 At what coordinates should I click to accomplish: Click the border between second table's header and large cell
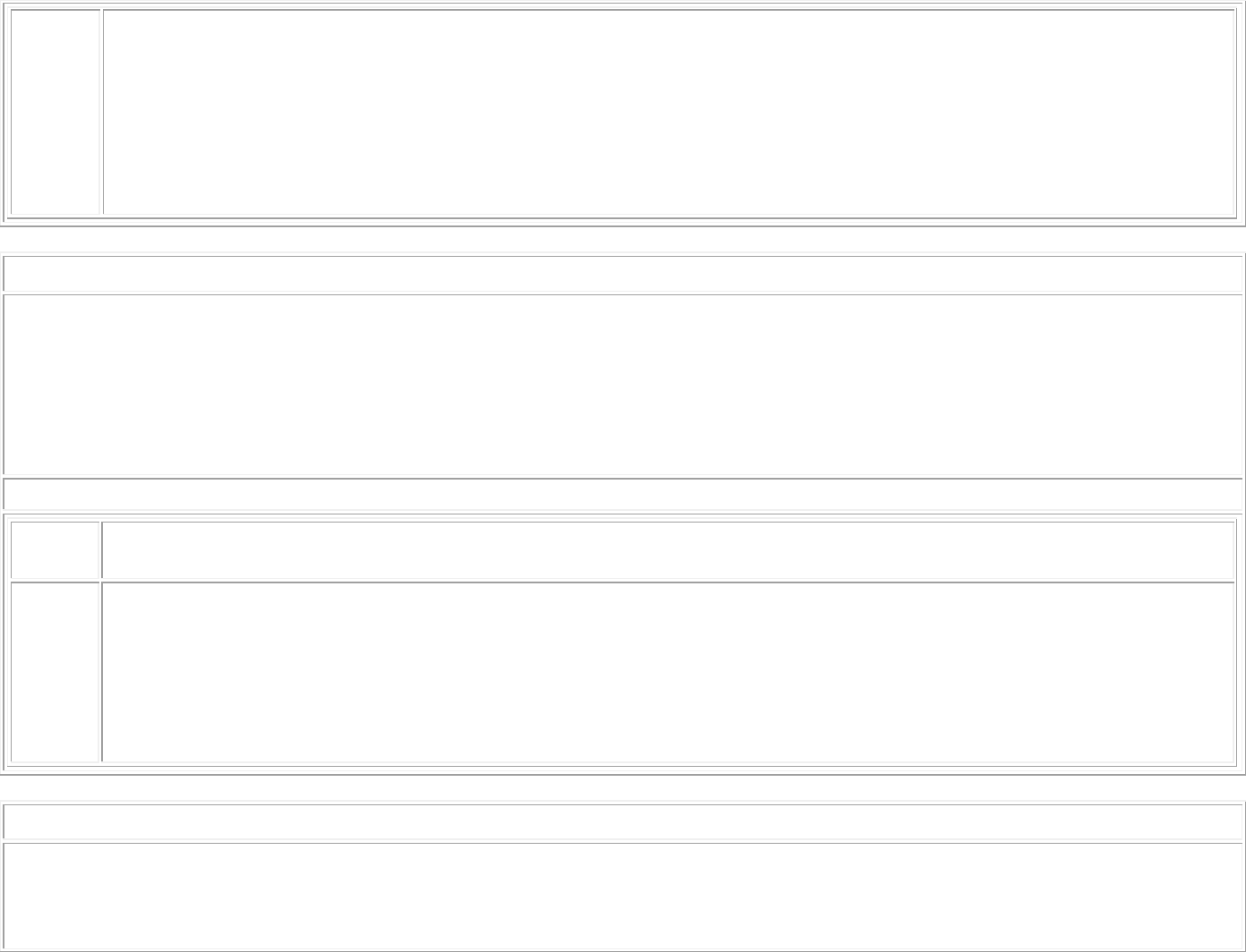coord(623,293)
